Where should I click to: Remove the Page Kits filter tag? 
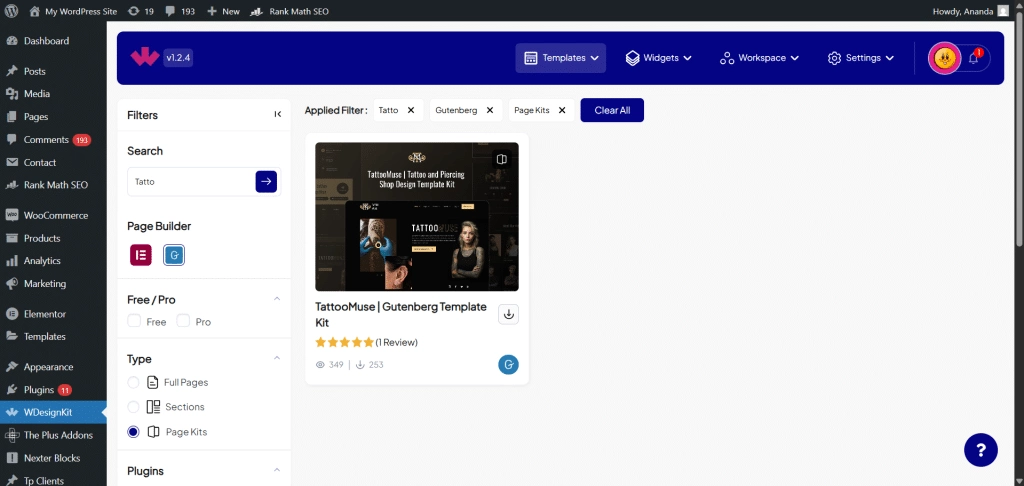point(562,110)
